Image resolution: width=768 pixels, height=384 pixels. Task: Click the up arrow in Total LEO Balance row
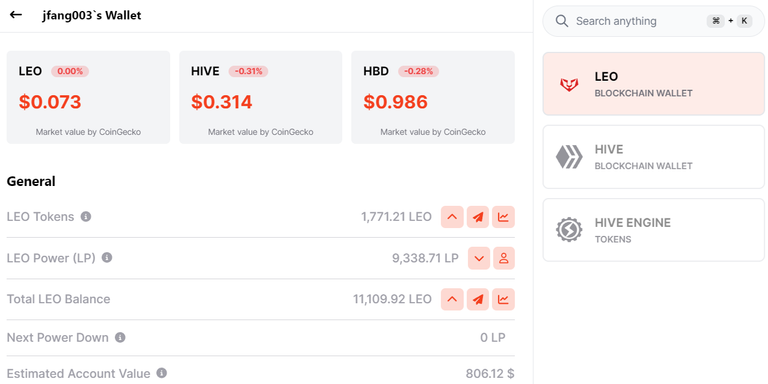[453, 299]
